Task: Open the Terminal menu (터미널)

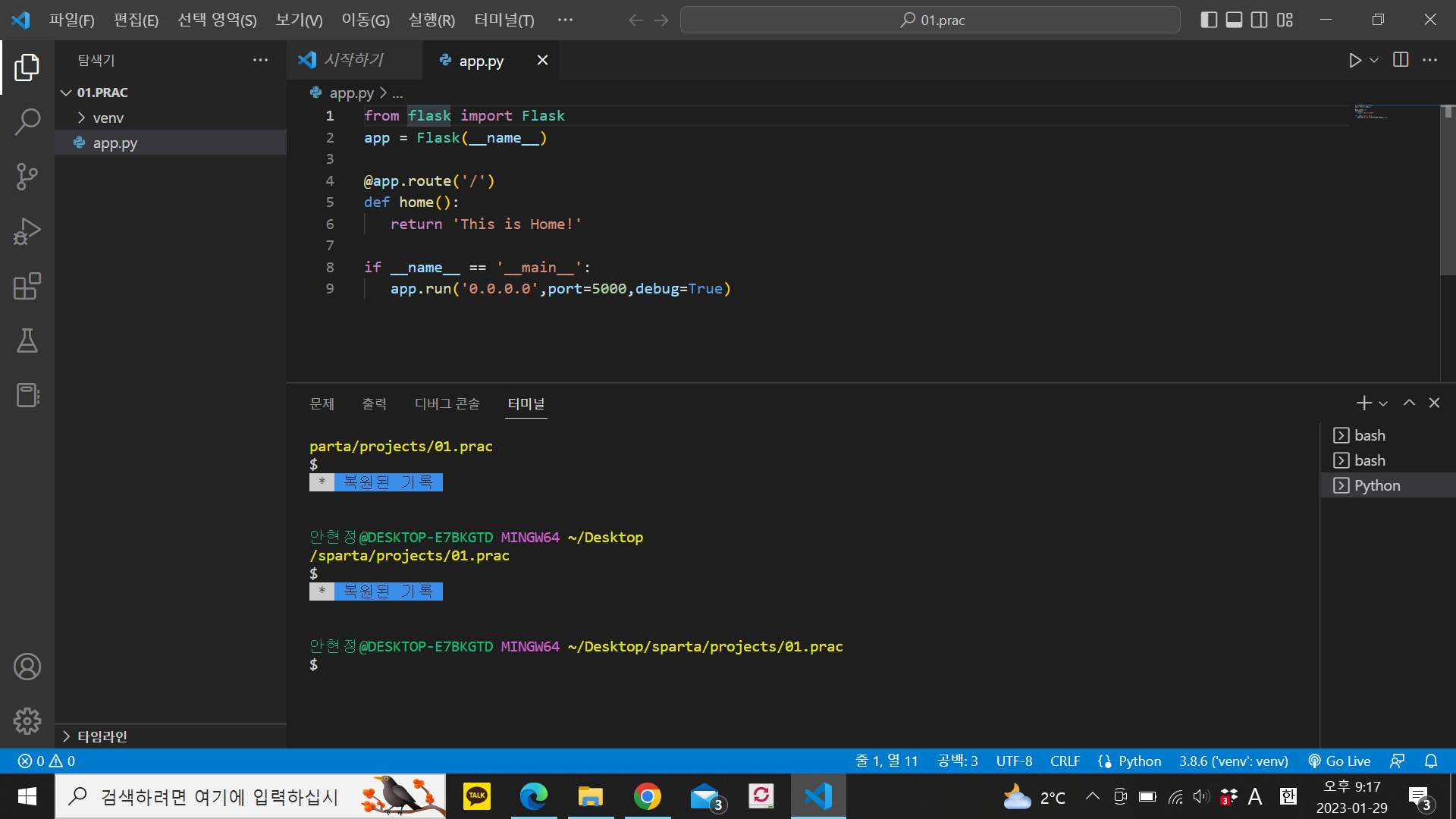Action: [x=504, y=20]
